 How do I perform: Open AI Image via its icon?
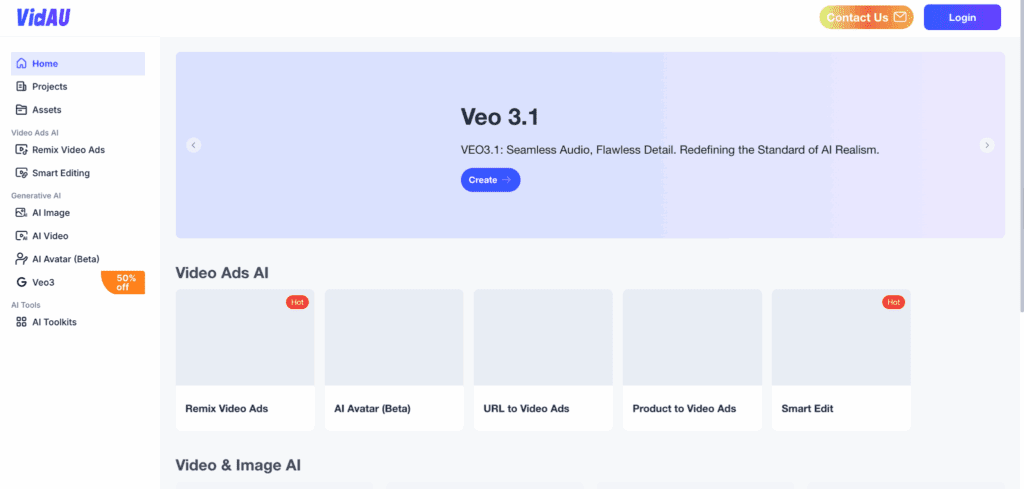click(22, 213)
